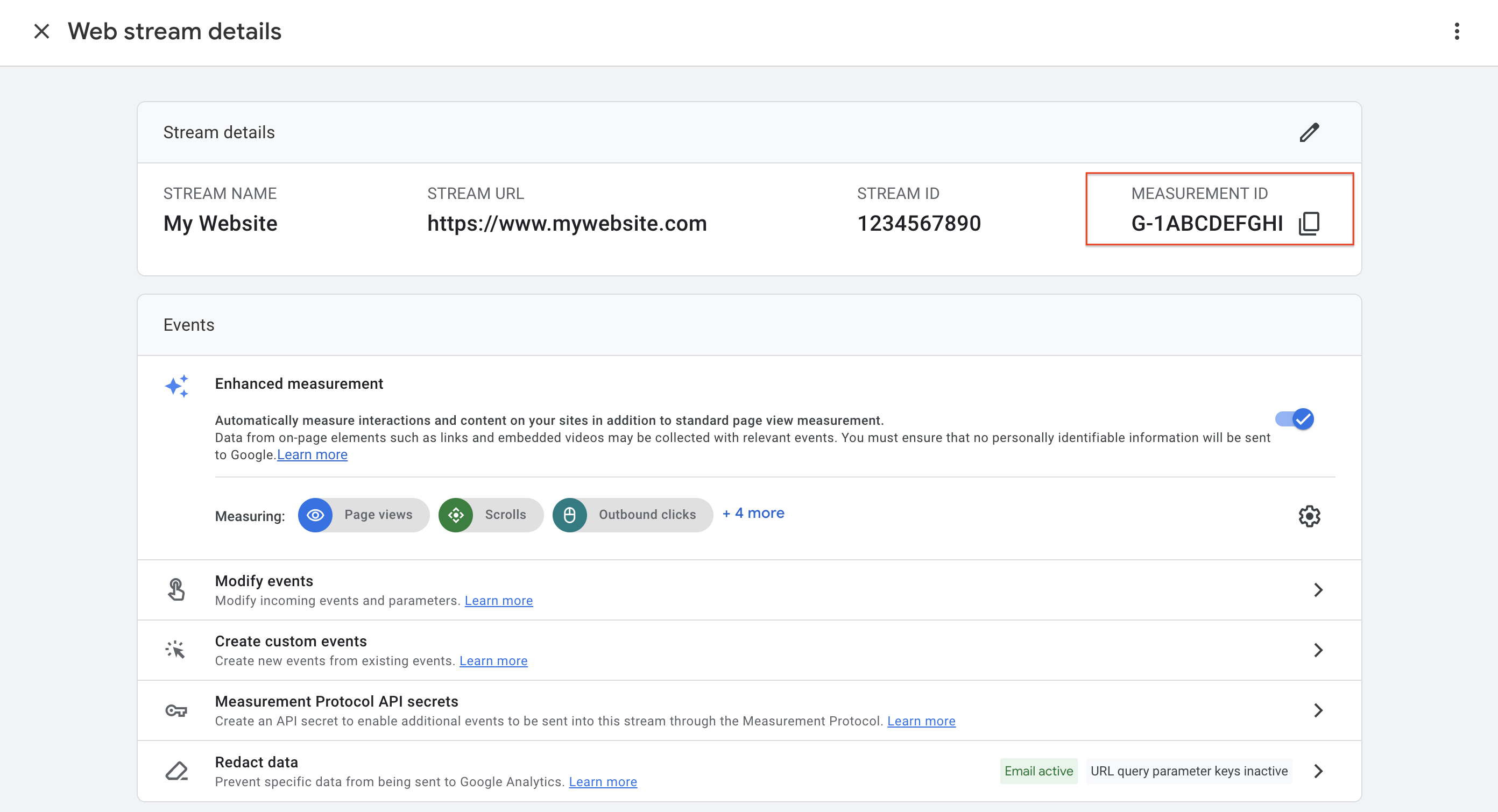Select the Measurement ID G-1ABCDEFGHI text
Viewport: 1498px width, 812px height.
tap(1207, 223)
